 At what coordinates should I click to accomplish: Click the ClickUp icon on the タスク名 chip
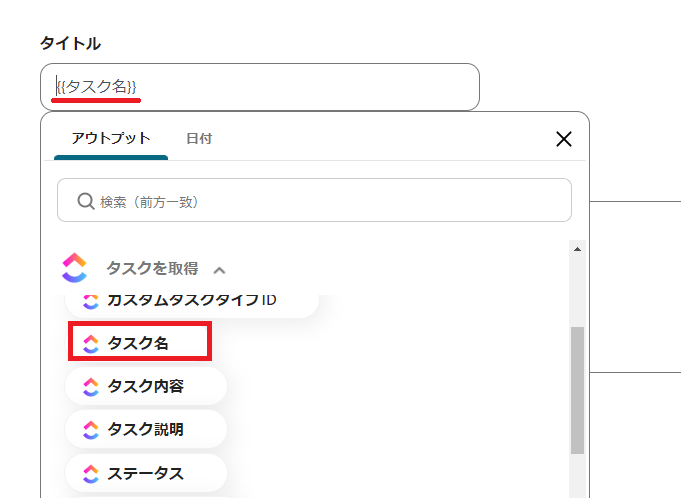coord(91,343)
